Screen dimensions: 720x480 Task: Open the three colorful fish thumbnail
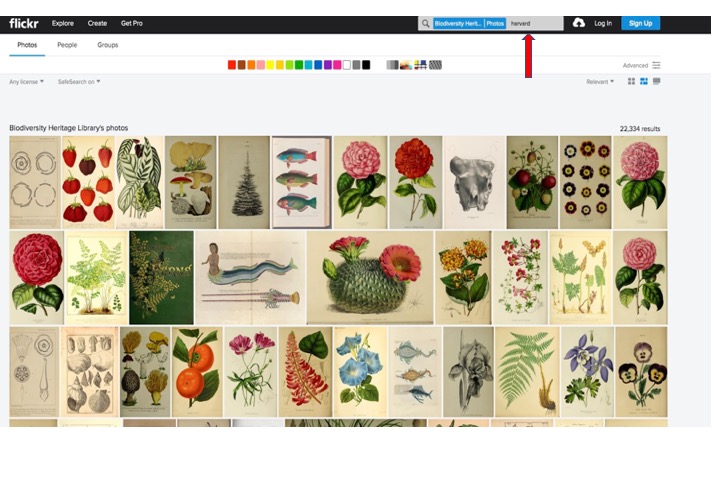[x=302, y=182]
